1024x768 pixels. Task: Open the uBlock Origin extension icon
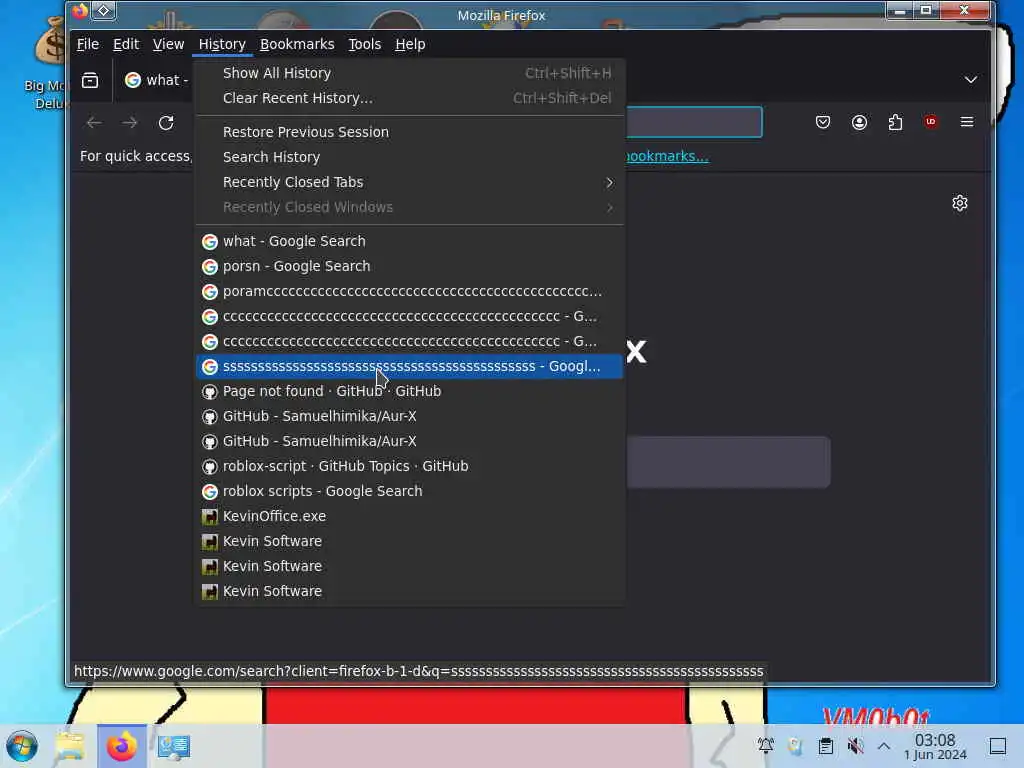click(931, 122)
